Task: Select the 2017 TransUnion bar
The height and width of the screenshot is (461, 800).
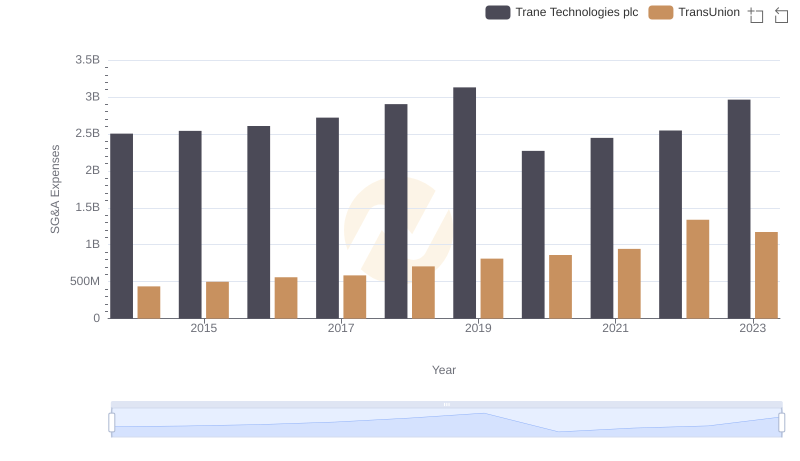Action: pyautogui.click(x=355, y=297)
